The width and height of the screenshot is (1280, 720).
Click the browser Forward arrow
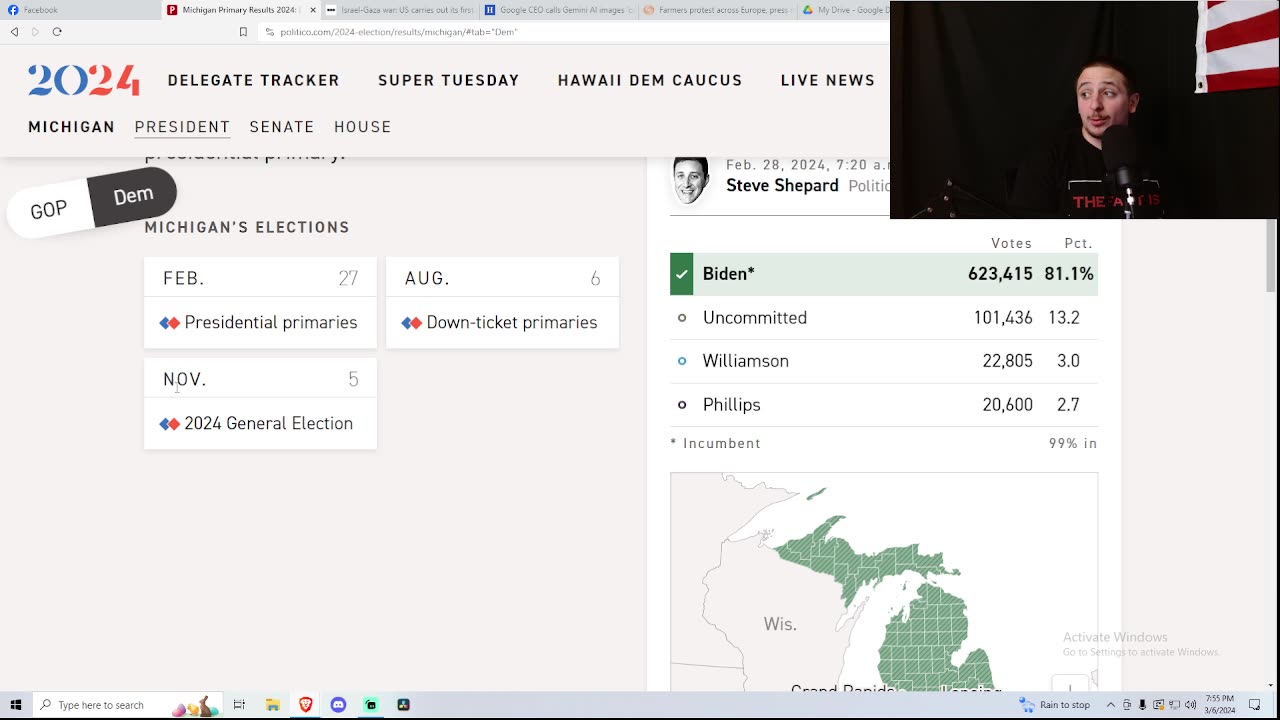tap(35, 32)
